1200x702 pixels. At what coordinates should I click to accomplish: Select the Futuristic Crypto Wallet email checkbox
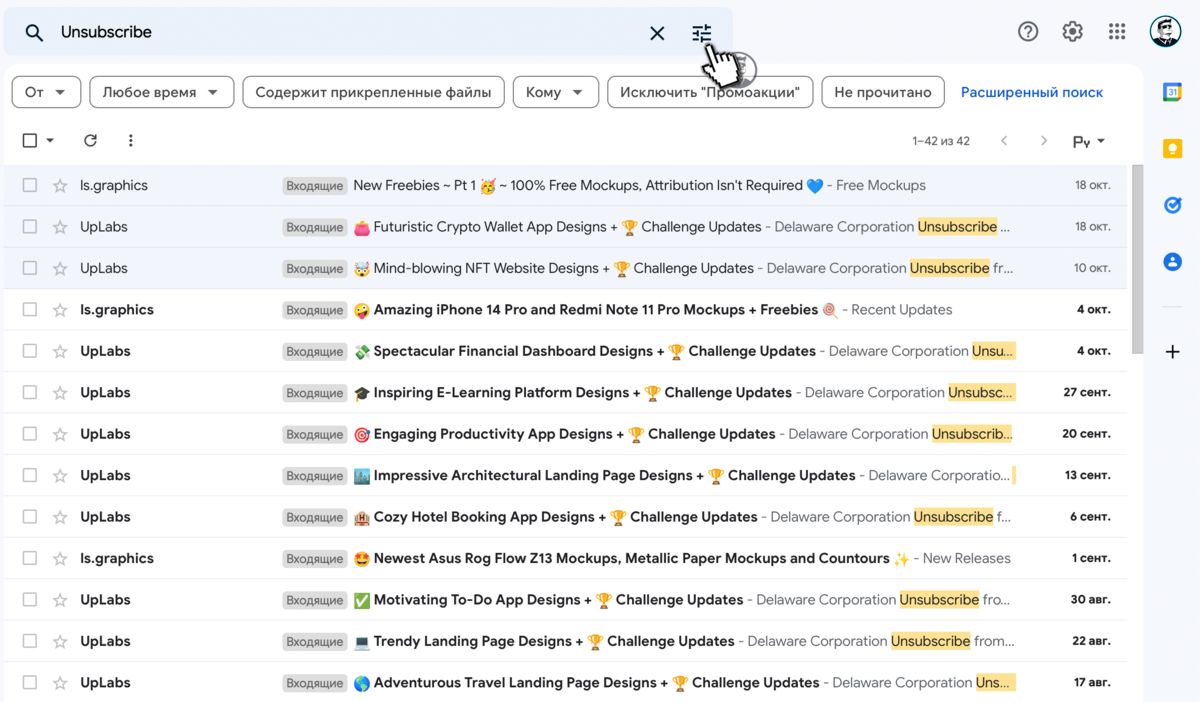[x=30, y=227]
